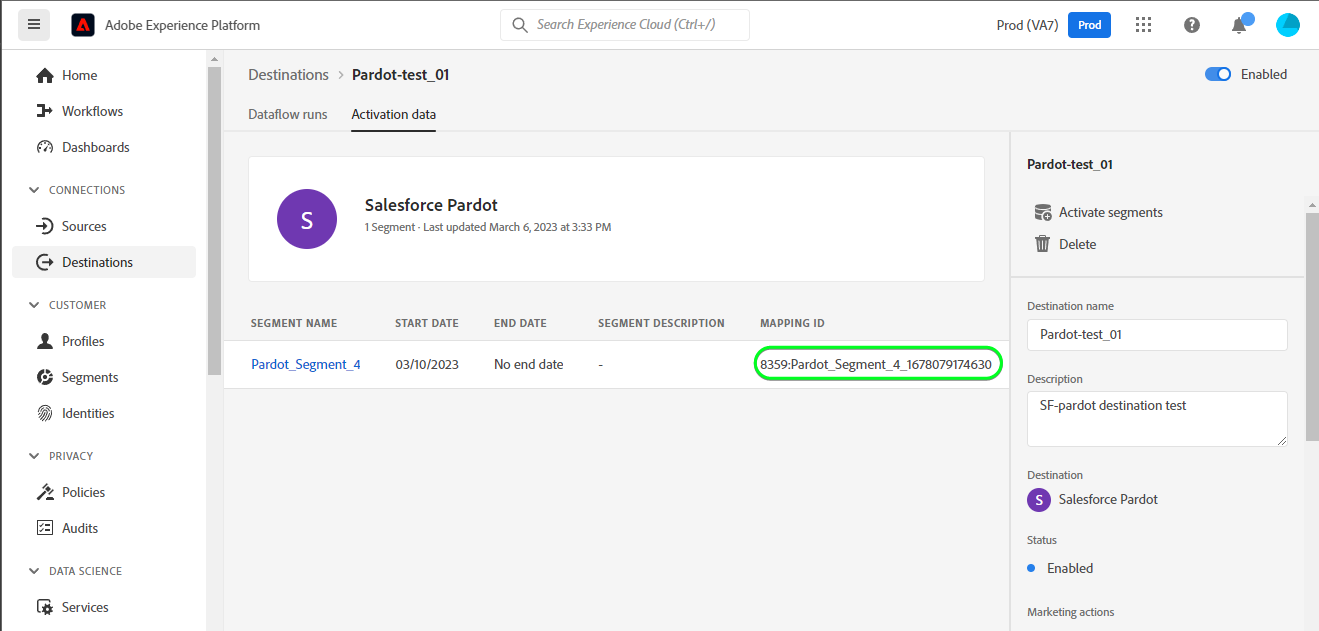Click the left sidebar scrollbar
The width and height of the screenshot is (1319, 631).
(213, 220)
